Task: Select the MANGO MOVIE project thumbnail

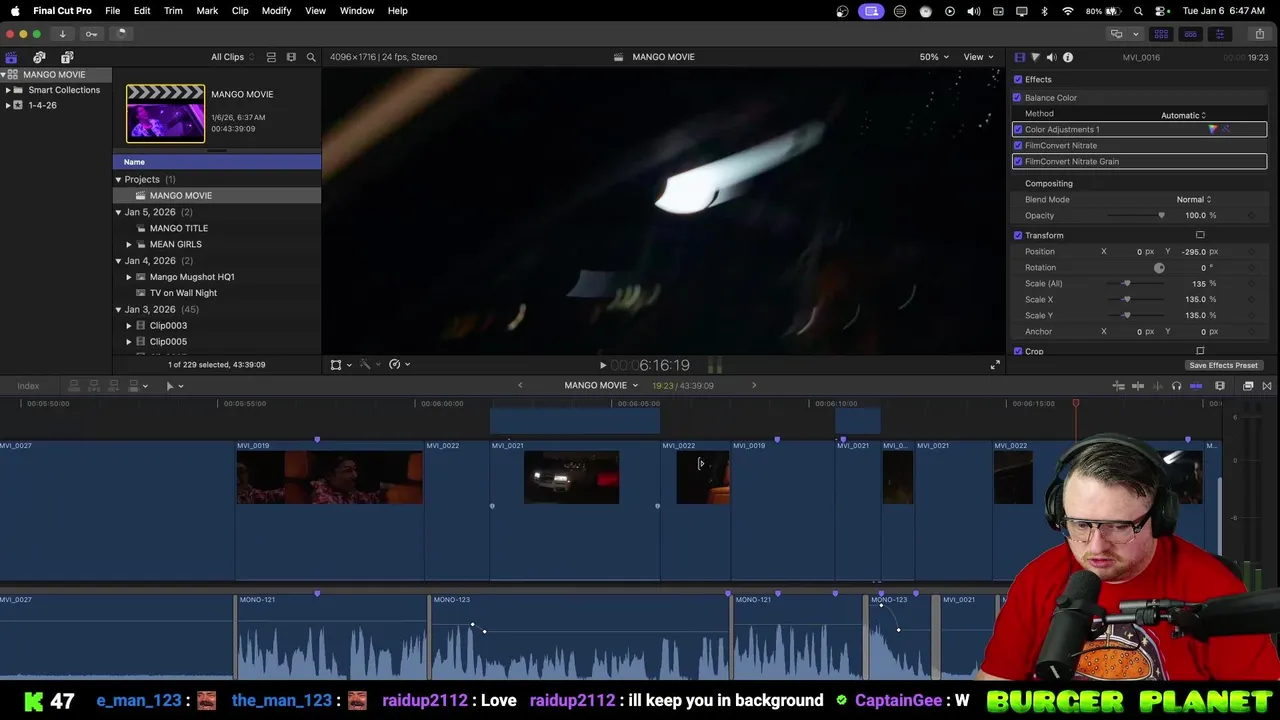Action: pos(165,113)
